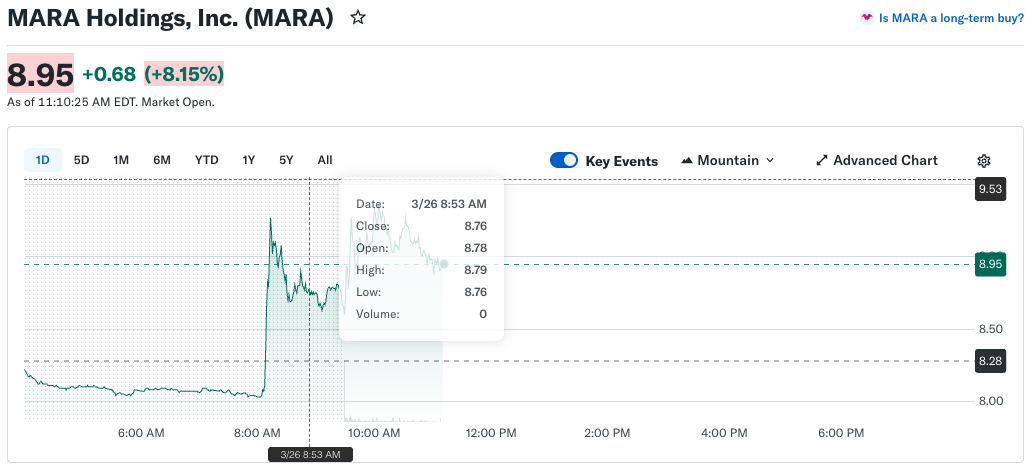Click the 8.50 price axis label
The image size is (1033, 470).
tap(990, 329)
